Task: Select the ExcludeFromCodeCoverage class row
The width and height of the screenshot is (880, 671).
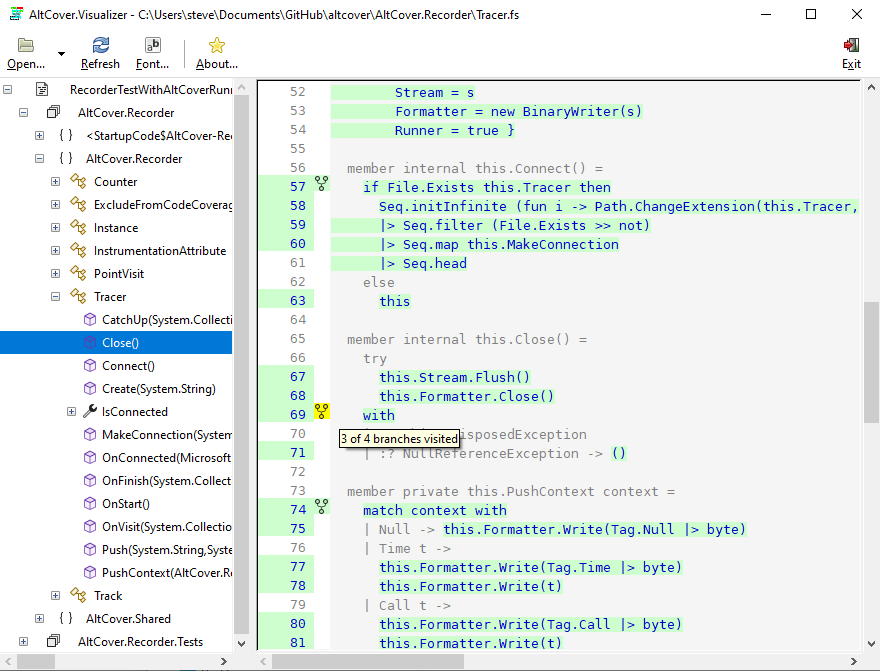Action: (x=163, y=204)
